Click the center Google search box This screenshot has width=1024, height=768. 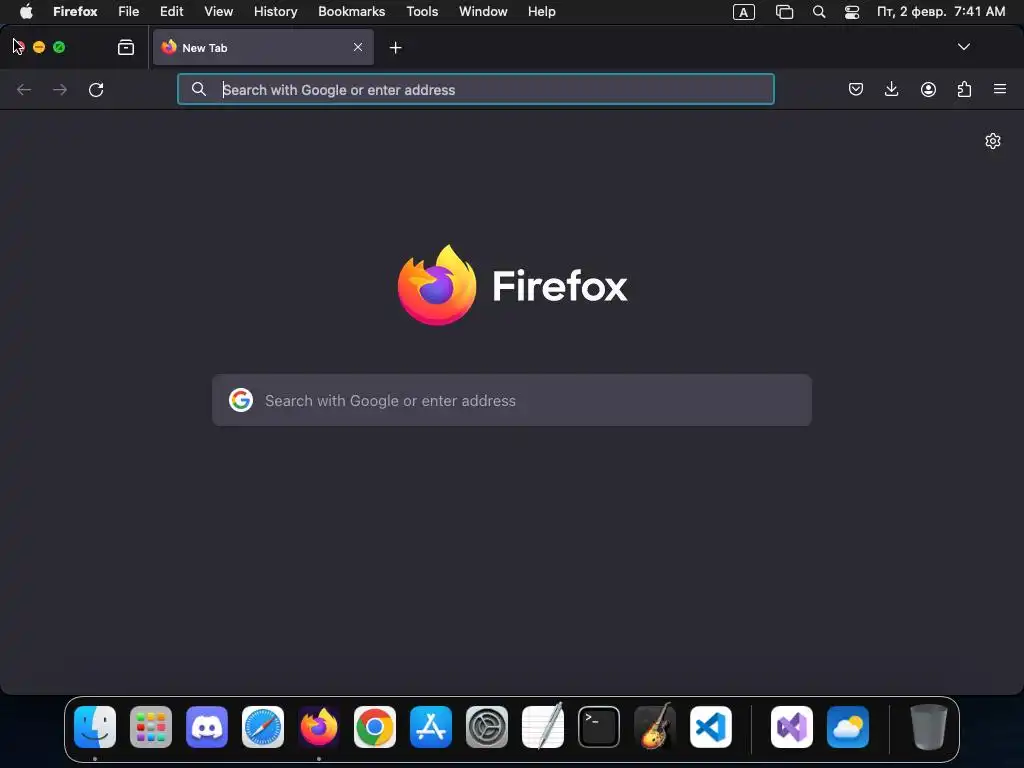[512, 400]
